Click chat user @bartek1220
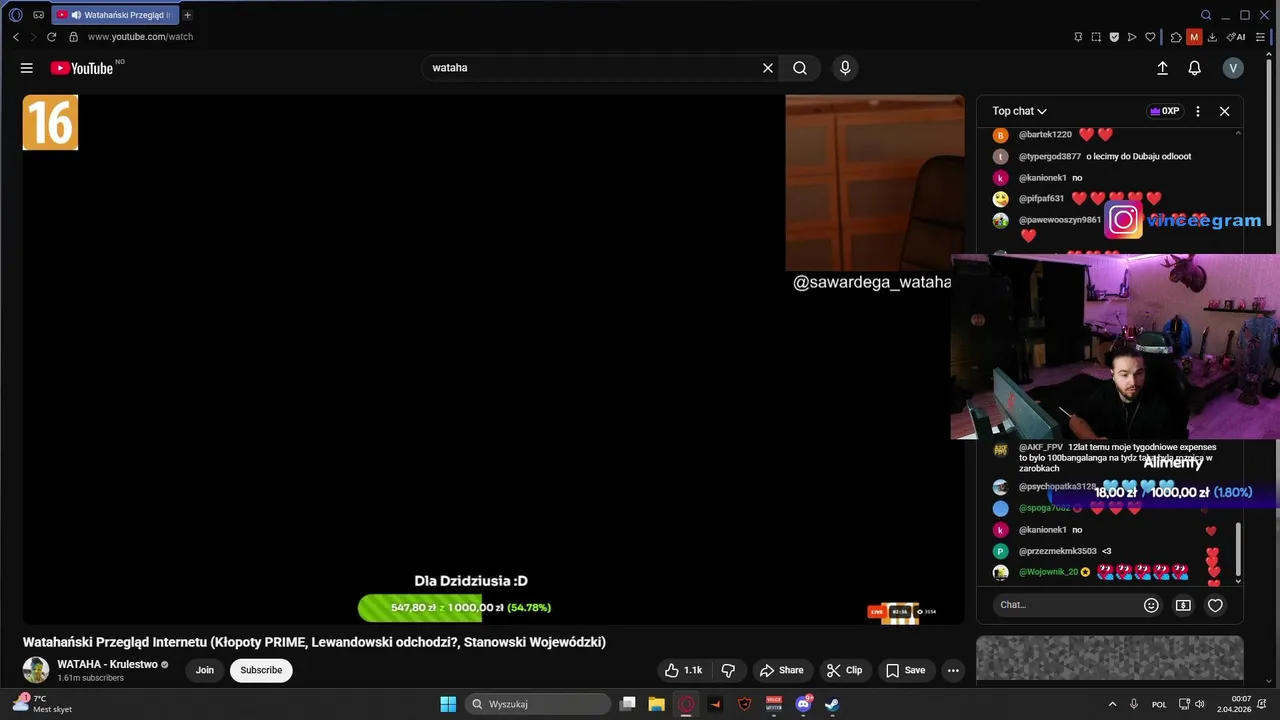1280x720 pixels. [x=1045, y=134]
